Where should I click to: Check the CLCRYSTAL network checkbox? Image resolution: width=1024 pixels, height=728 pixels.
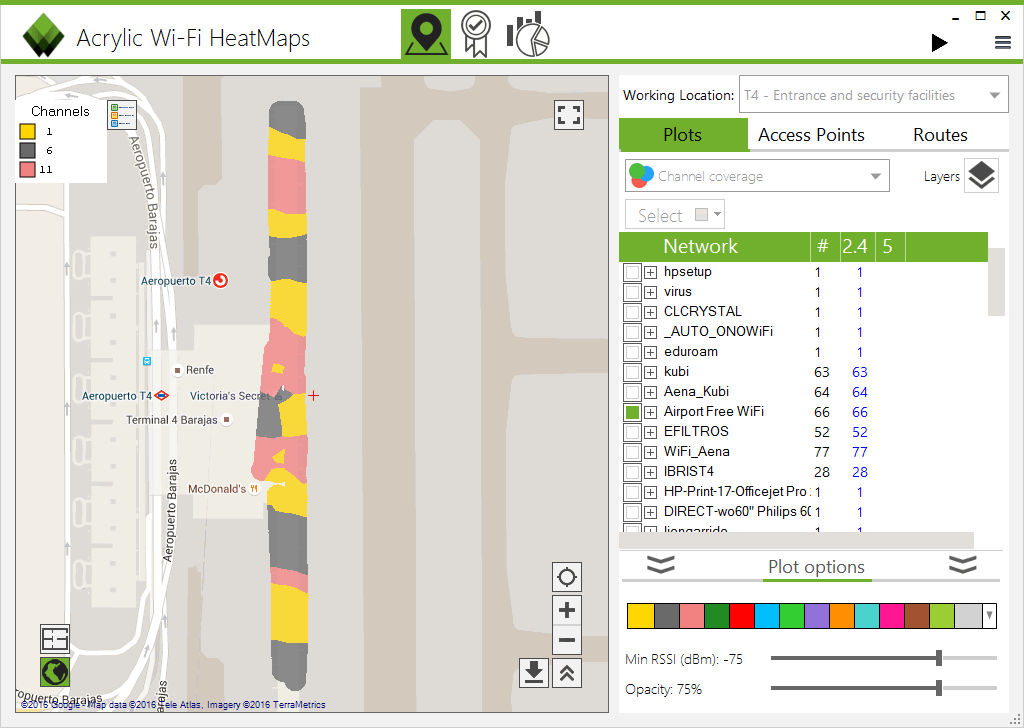point(632,312)
